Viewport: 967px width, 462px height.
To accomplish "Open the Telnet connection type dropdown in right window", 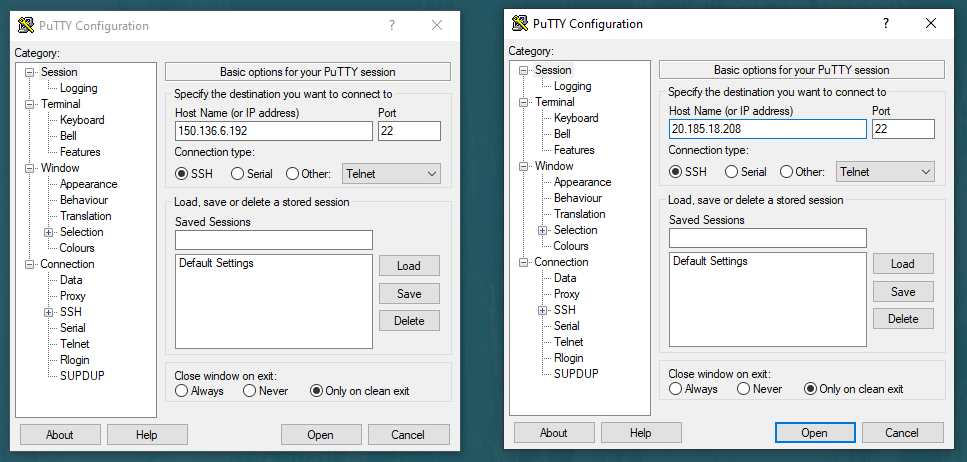I will click(x=885, y=172).
